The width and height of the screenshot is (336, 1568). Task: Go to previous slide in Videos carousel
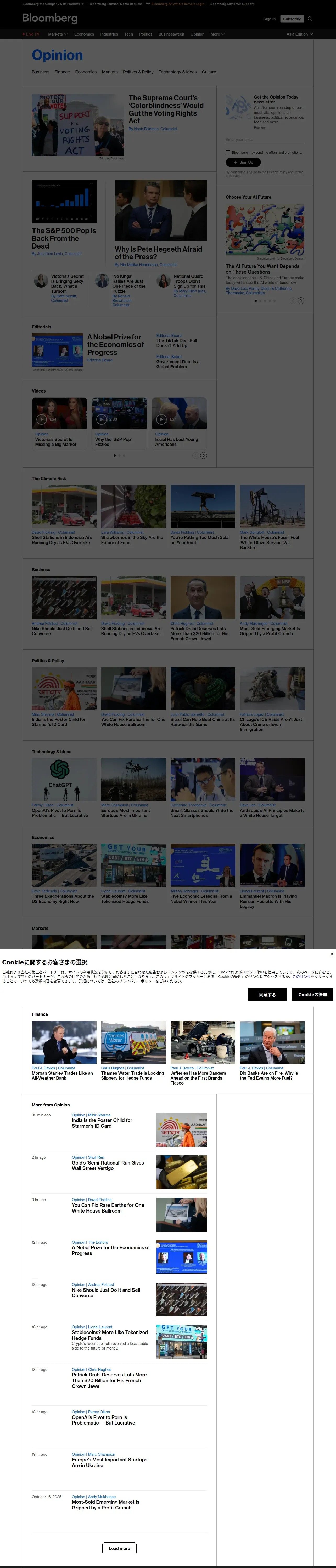coord(196,455)
